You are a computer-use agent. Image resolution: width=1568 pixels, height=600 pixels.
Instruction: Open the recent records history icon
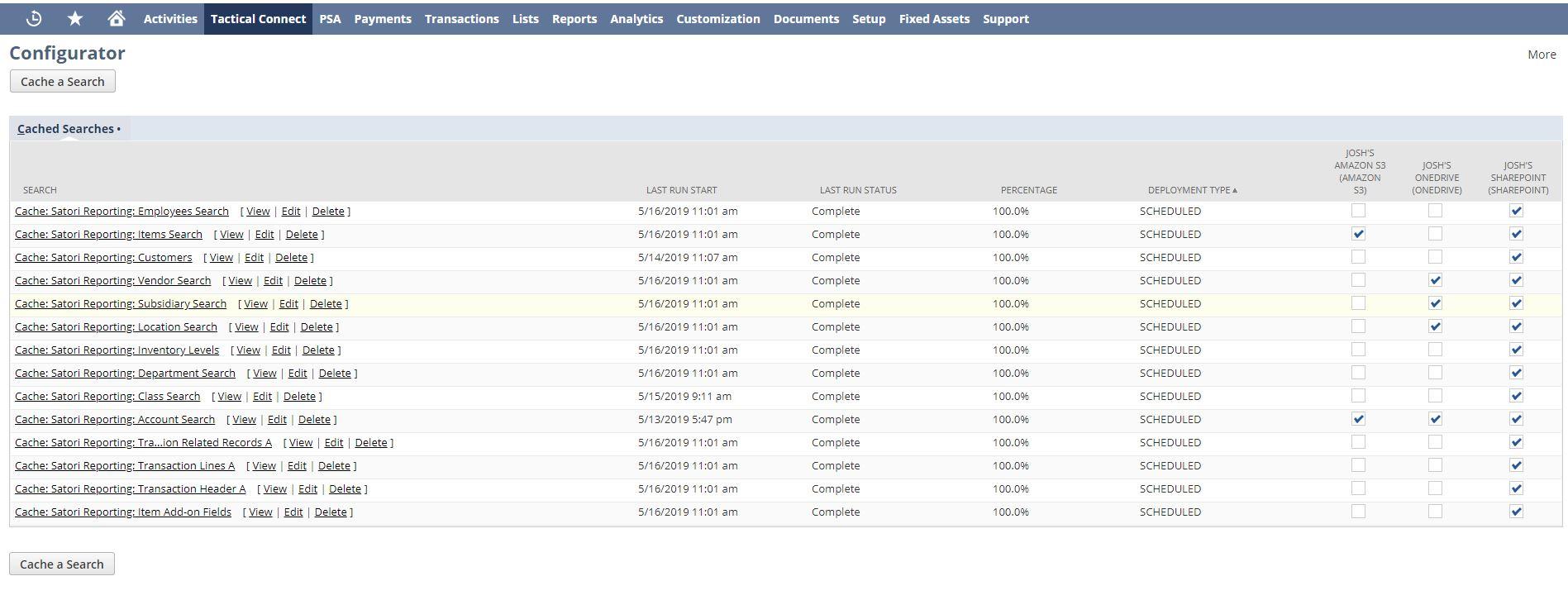click(x=34, y=18)
